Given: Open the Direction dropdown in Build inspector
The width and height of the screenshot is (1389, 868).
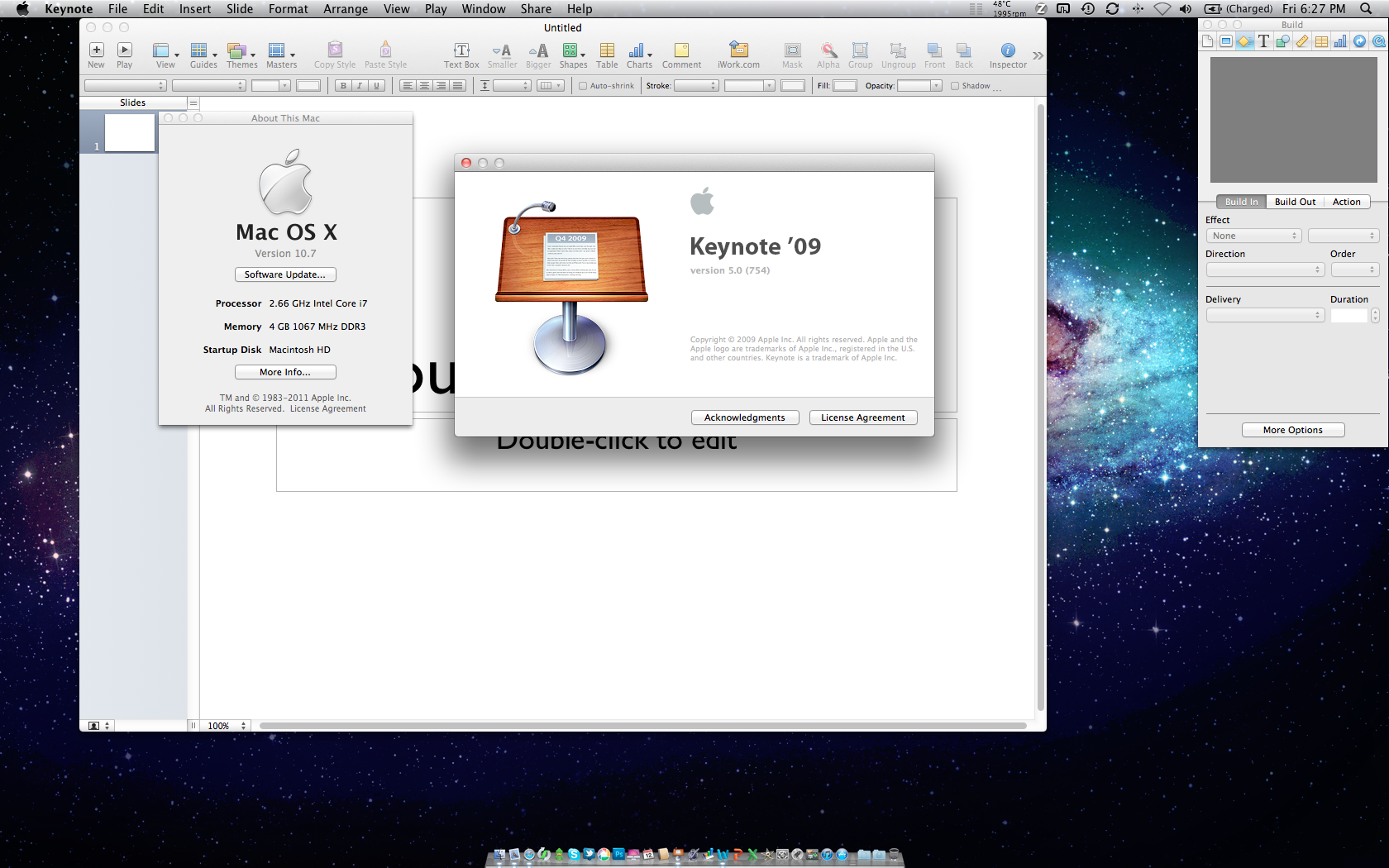Looking at the screenshot, I should pos(1265,270).
